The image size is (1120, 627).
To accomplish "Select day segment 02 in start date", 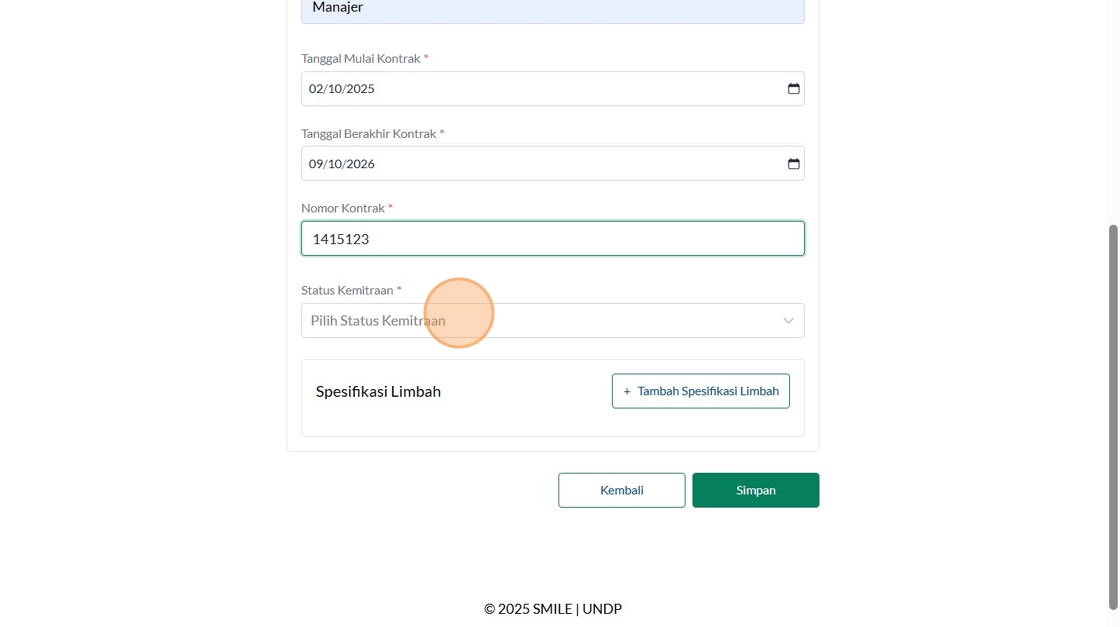I will point(316,89).
